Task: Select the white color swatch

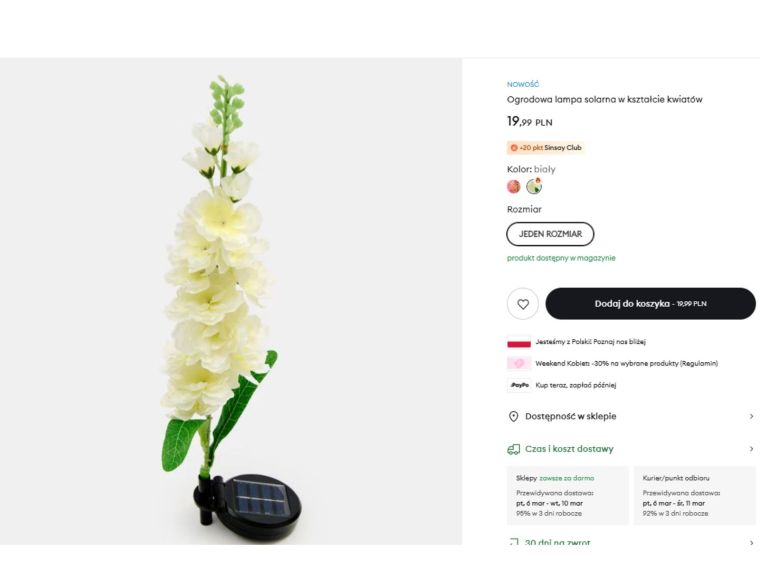Action: coord(534,186)
